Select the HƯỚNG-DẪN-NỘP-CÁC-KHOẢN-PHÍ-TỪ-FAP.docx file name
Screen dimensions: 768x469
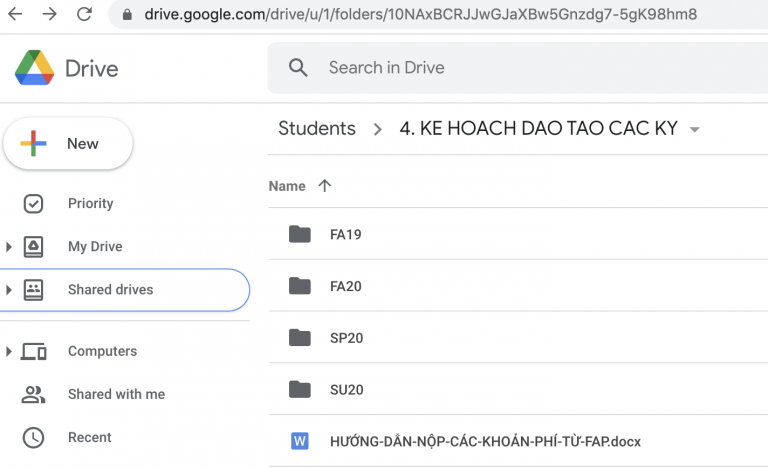pos(485,441)
